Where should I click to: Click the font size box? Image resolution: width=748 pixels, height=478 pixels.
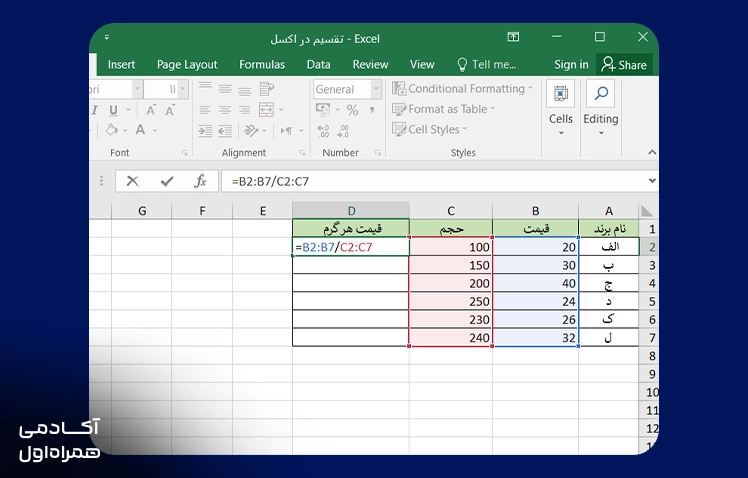pos(161,89)
